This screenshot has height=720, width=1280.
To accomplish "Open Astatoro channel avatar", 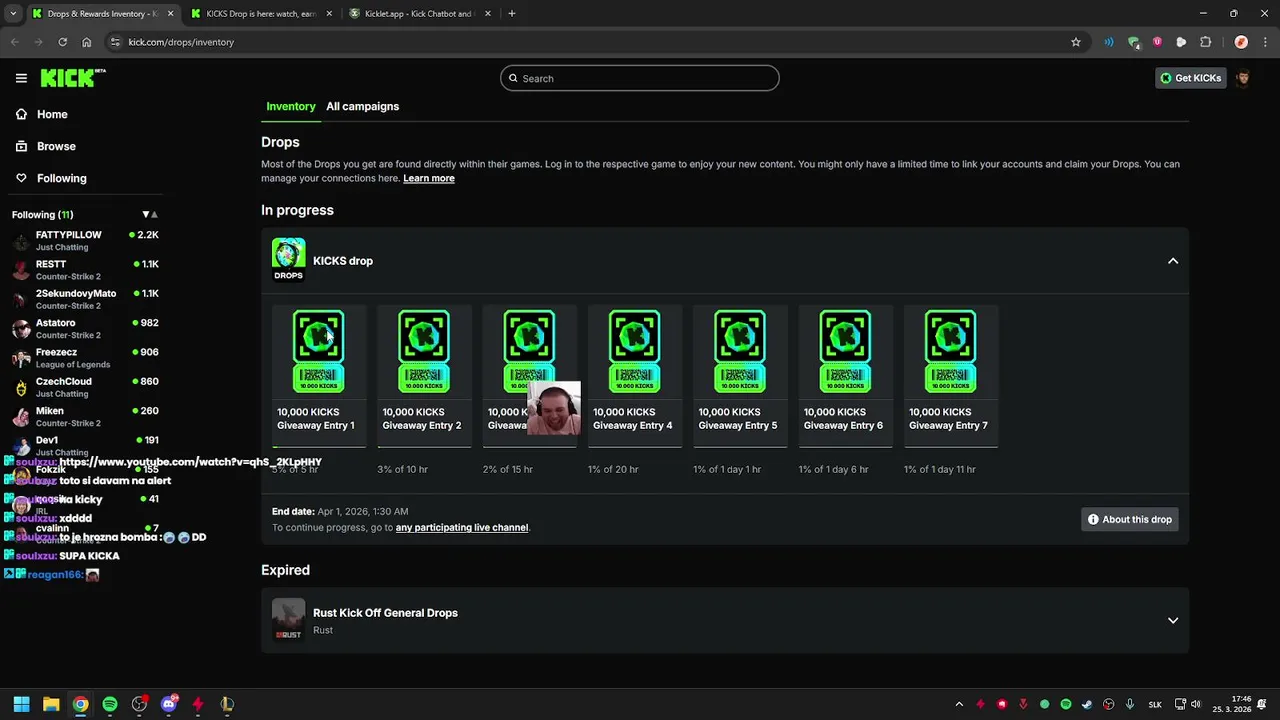I will click(21, 329).
